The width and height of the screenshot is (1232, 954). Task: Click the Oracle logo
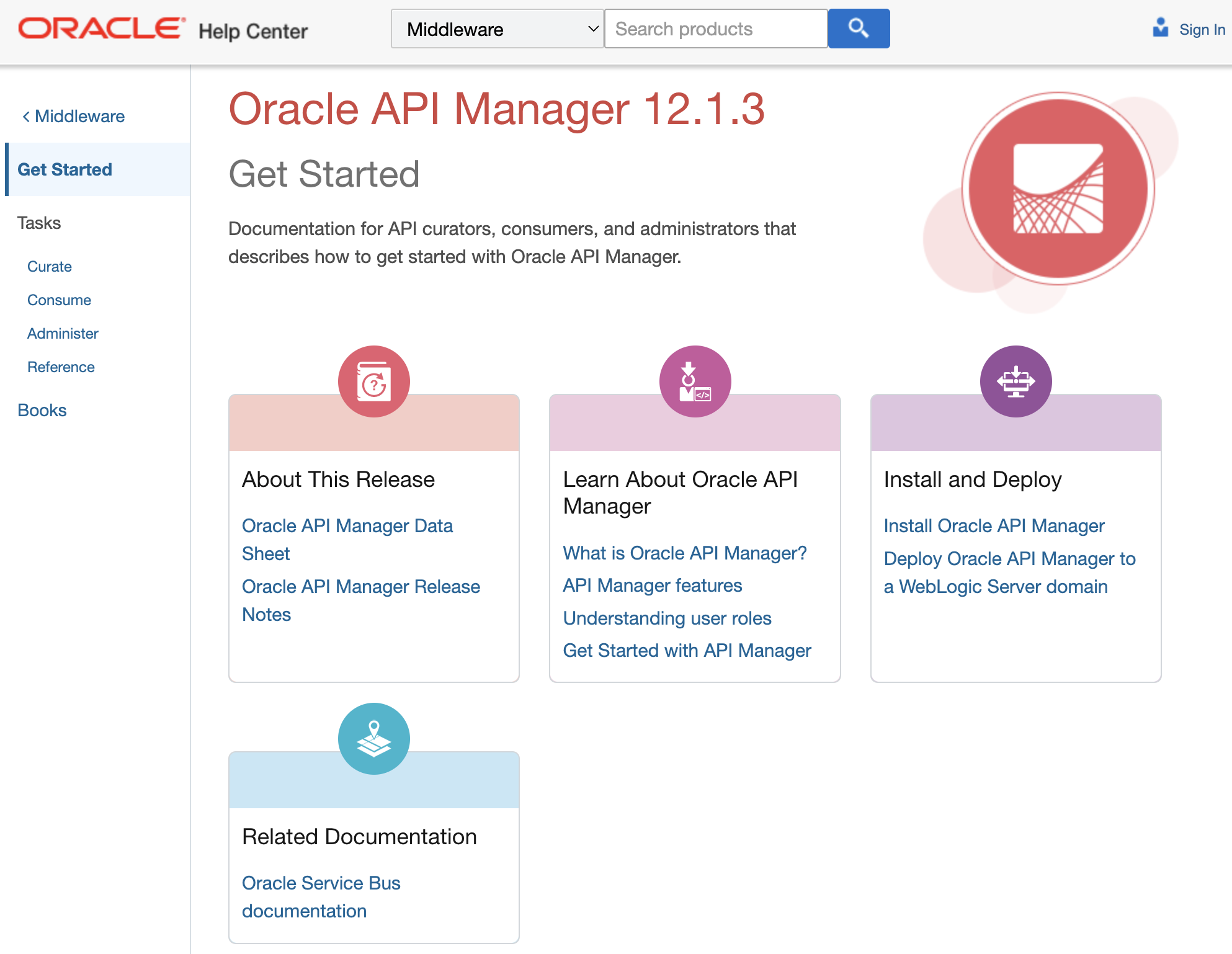[102, 29]
